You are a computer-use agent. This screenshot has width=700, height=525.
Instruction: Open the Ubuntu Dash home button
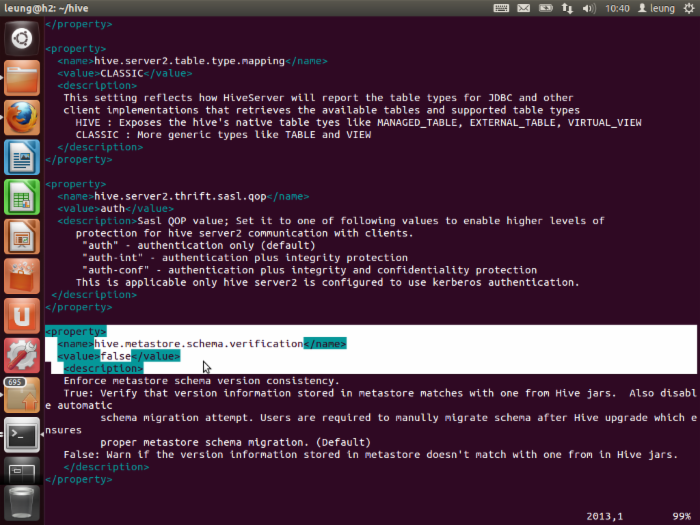(21, 38)
